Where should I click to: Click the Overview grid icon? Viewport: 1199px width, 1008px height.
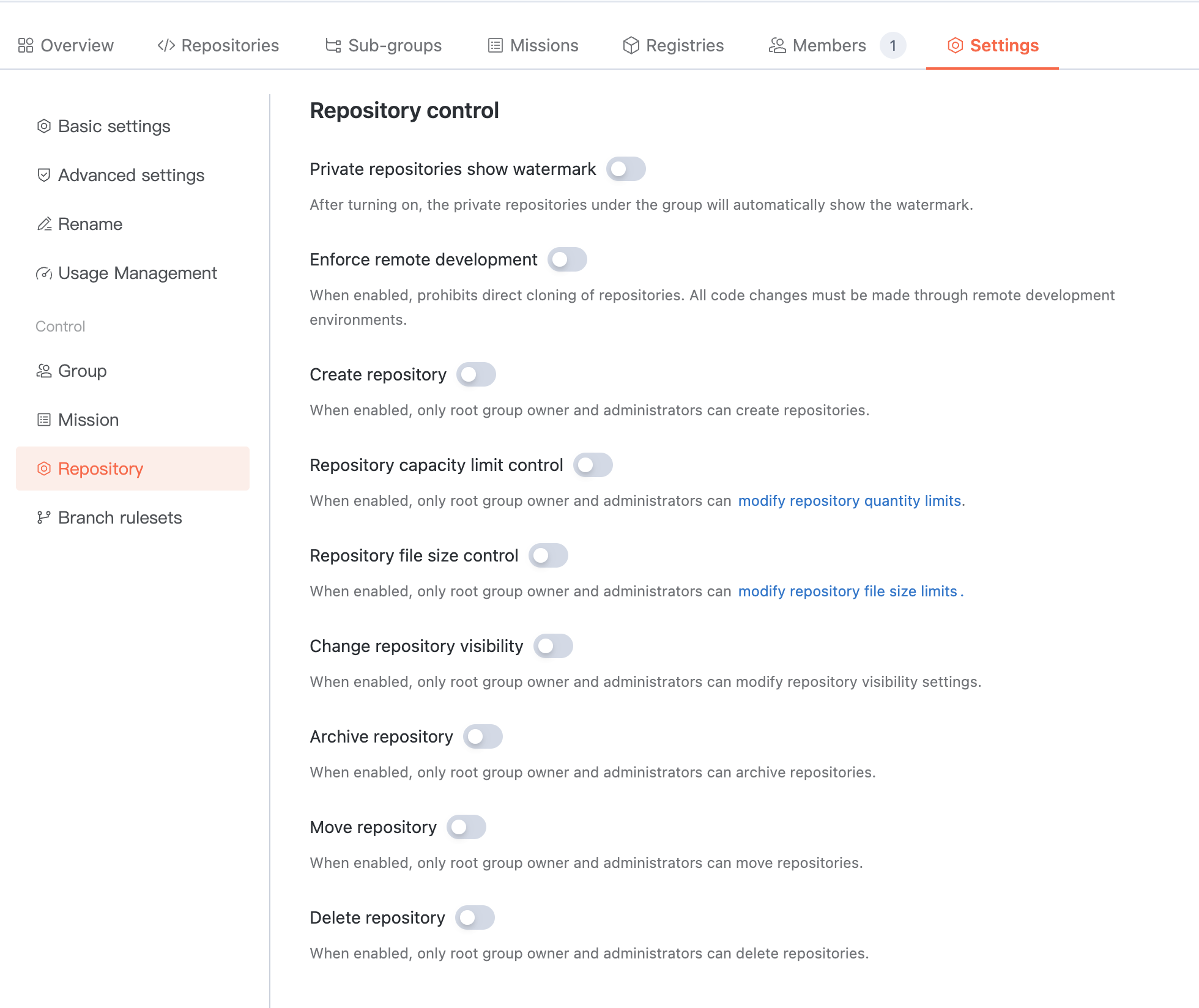pos(26,45)
